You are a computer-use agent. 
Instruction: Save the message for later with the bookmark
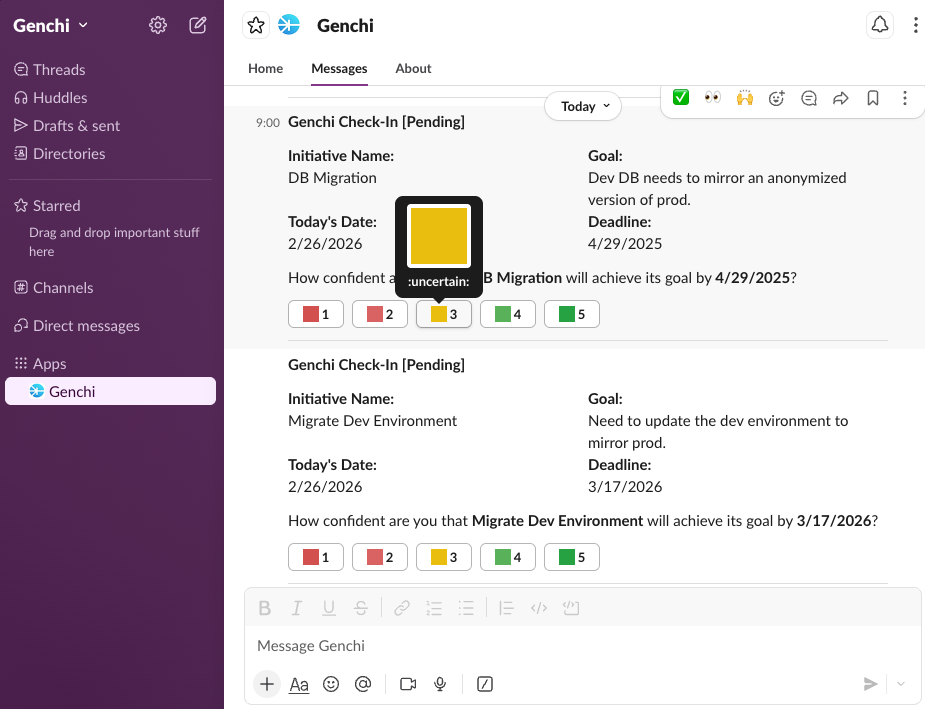[x=872, y=98]
